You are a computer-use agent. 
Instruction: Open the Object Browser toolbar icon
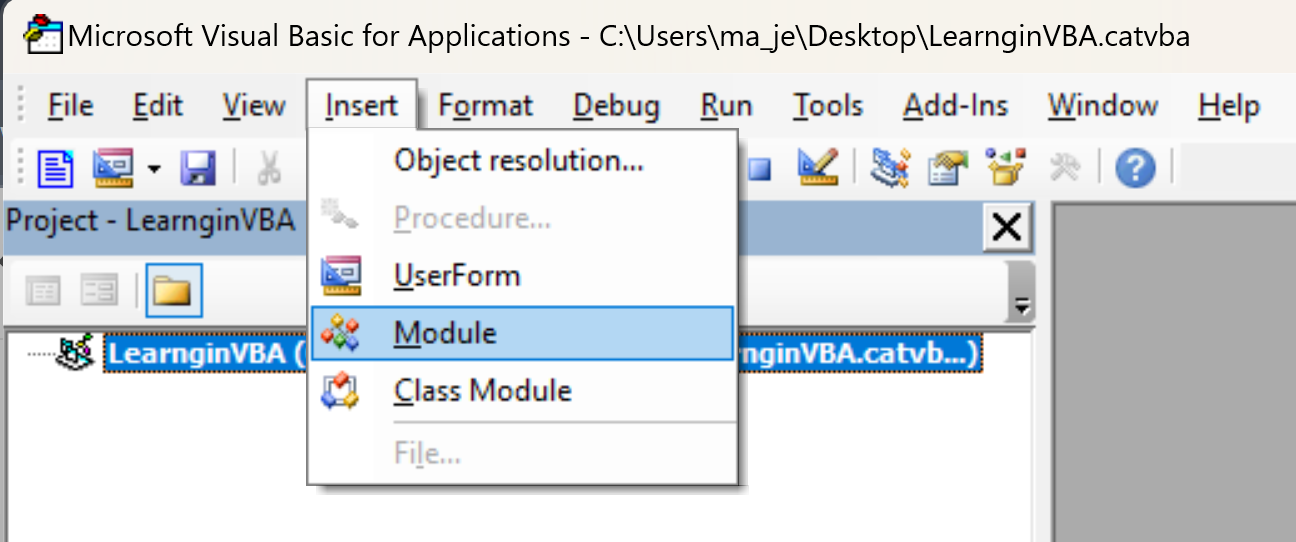point(1003,167)
